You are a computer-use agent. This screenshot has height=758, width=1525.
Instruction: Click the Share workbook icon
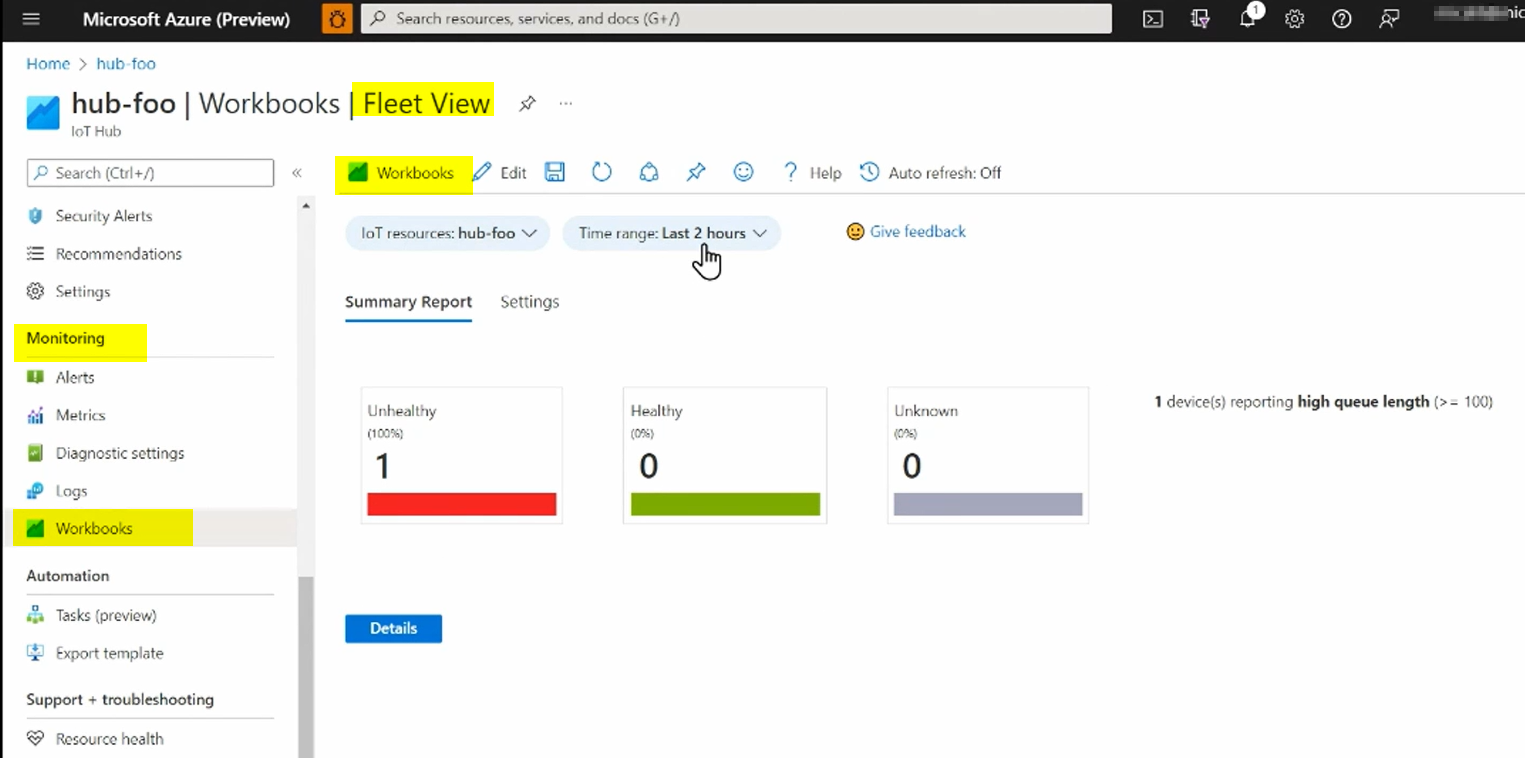(x=649, y=172)
